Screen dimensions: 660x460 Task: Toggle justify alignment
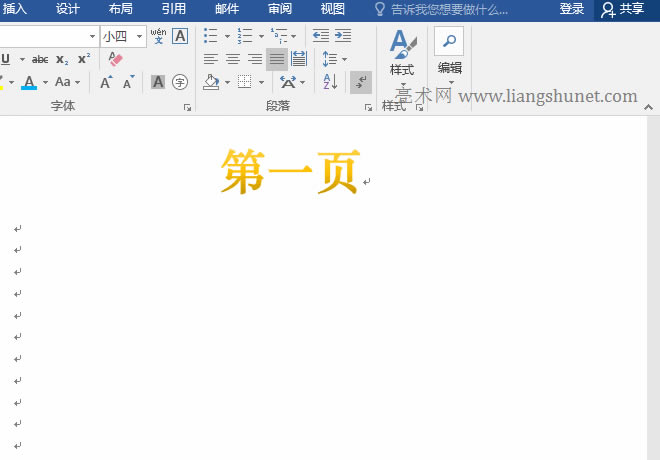[277, 59]
